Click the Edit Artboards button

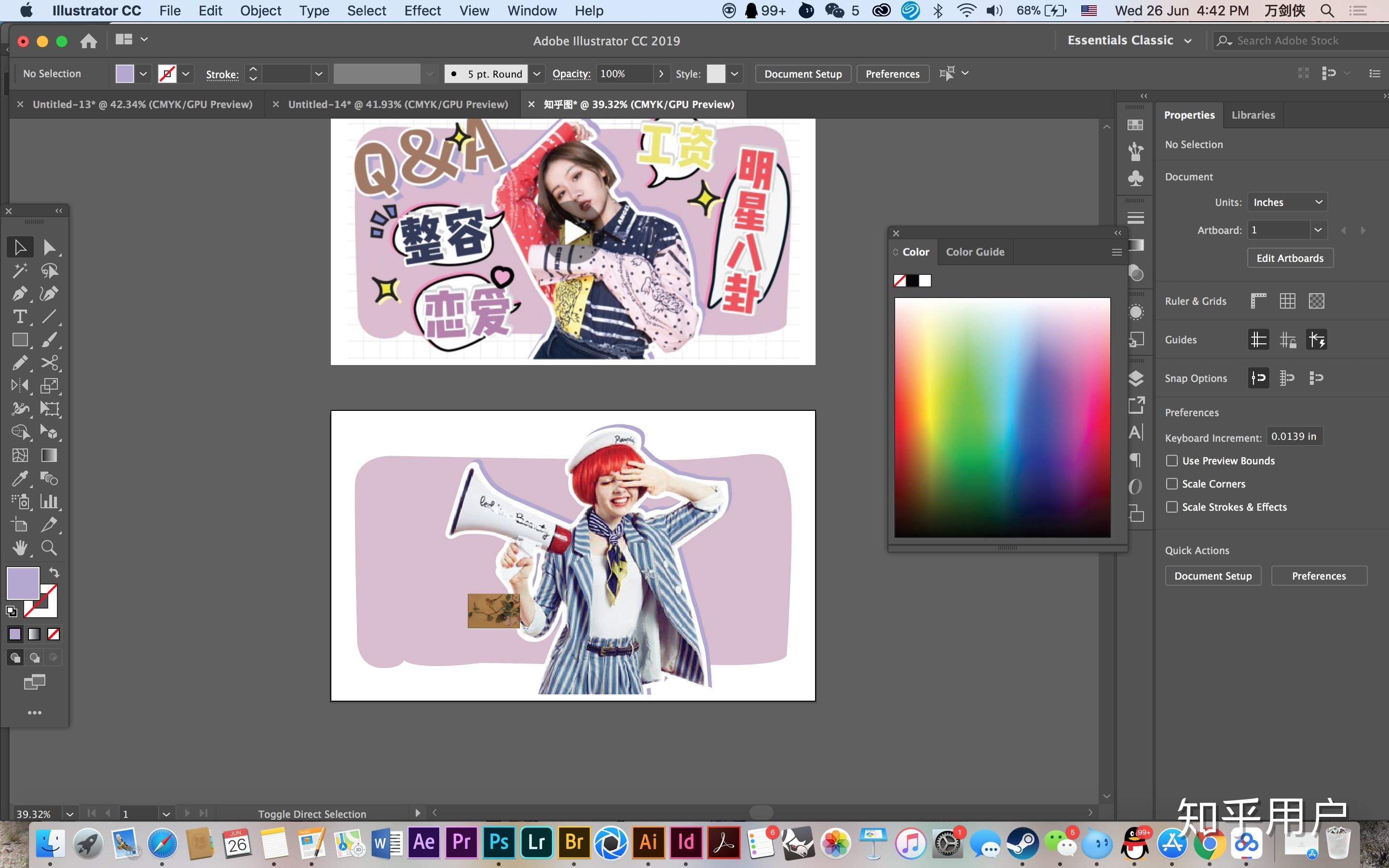click(1290, 258)
